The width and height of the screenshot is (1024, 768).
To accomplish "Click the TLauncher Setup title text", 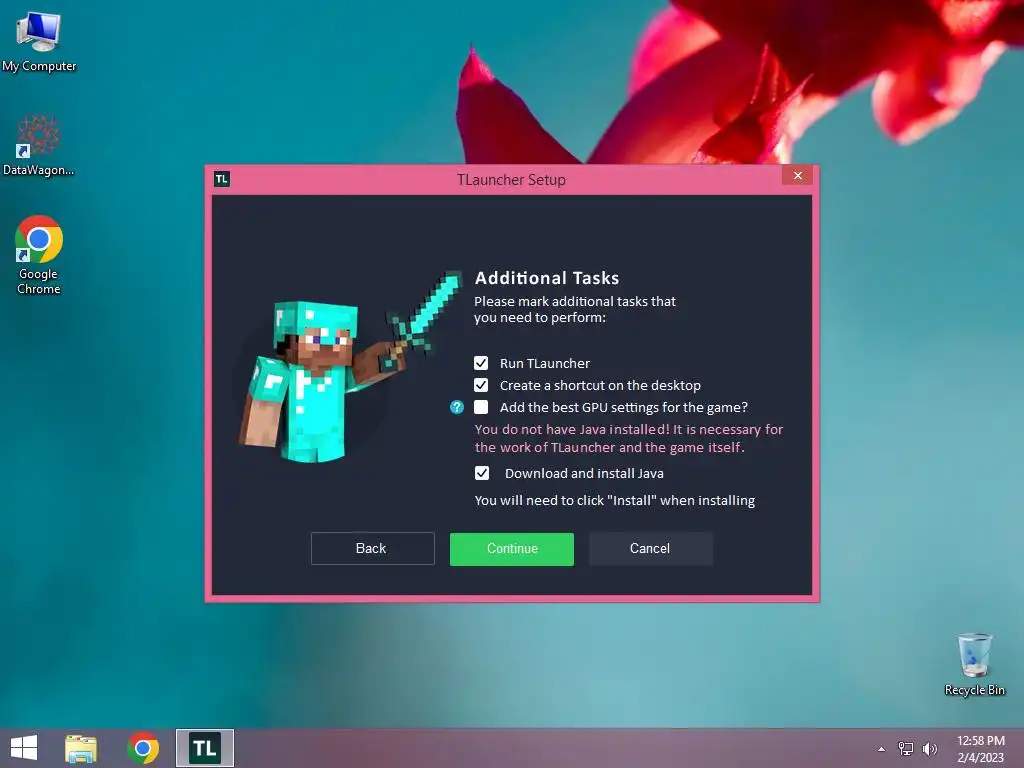I will click(511, 180).
